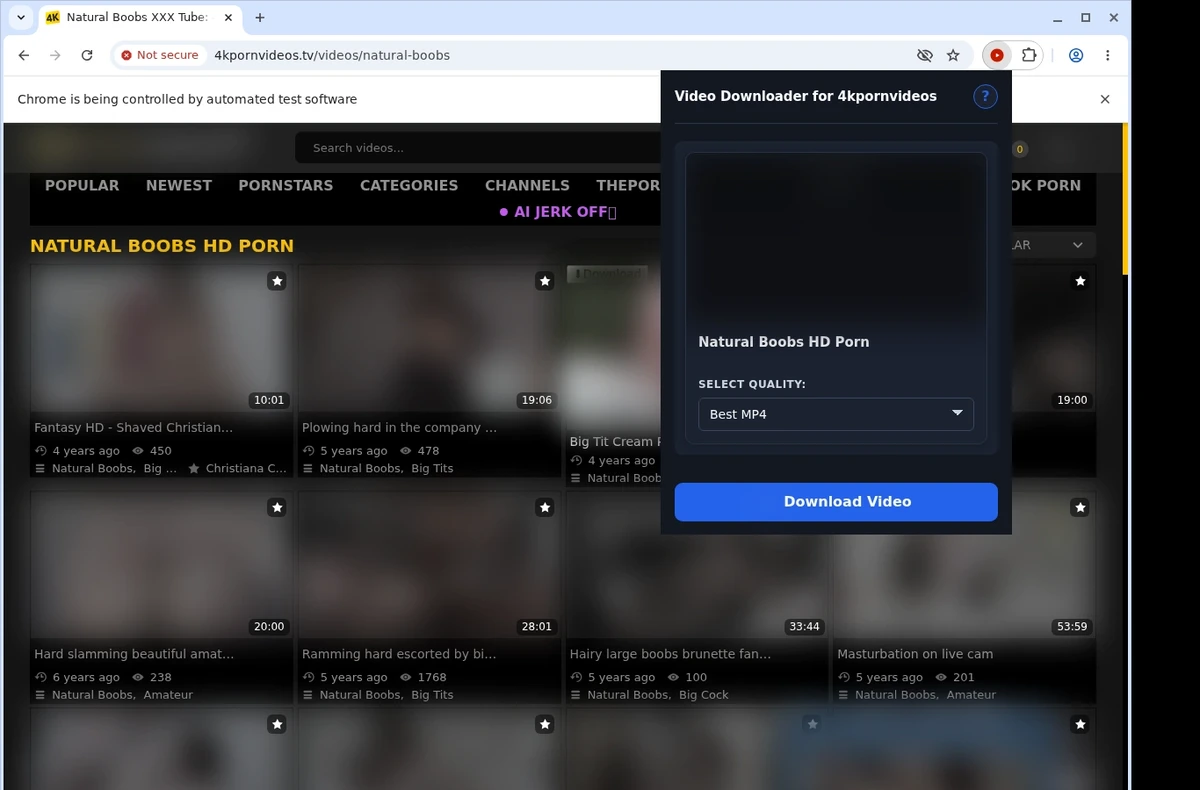The image size is (1200, 790).
Task: Open the tab search chevron in title bar
Action: 21,17
